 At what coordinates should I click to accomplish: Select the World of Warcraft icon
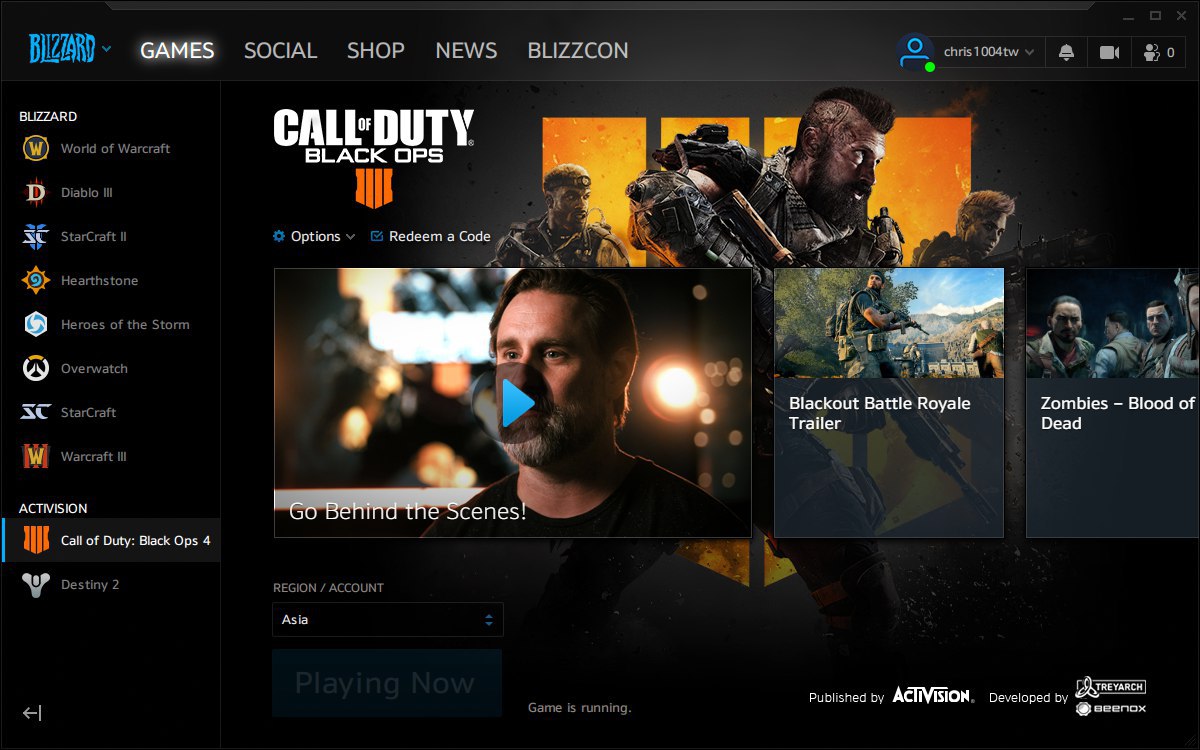(x=35, y=148)
